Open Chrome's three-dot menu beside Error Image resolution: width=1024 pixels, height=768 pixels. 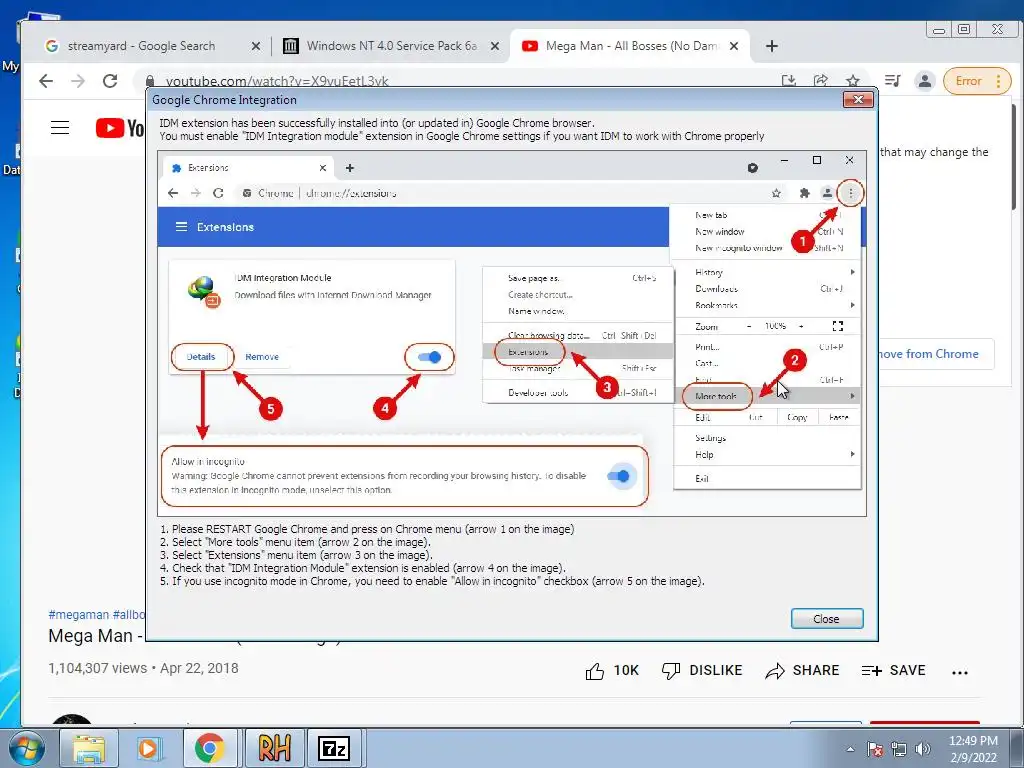[999, 81]
